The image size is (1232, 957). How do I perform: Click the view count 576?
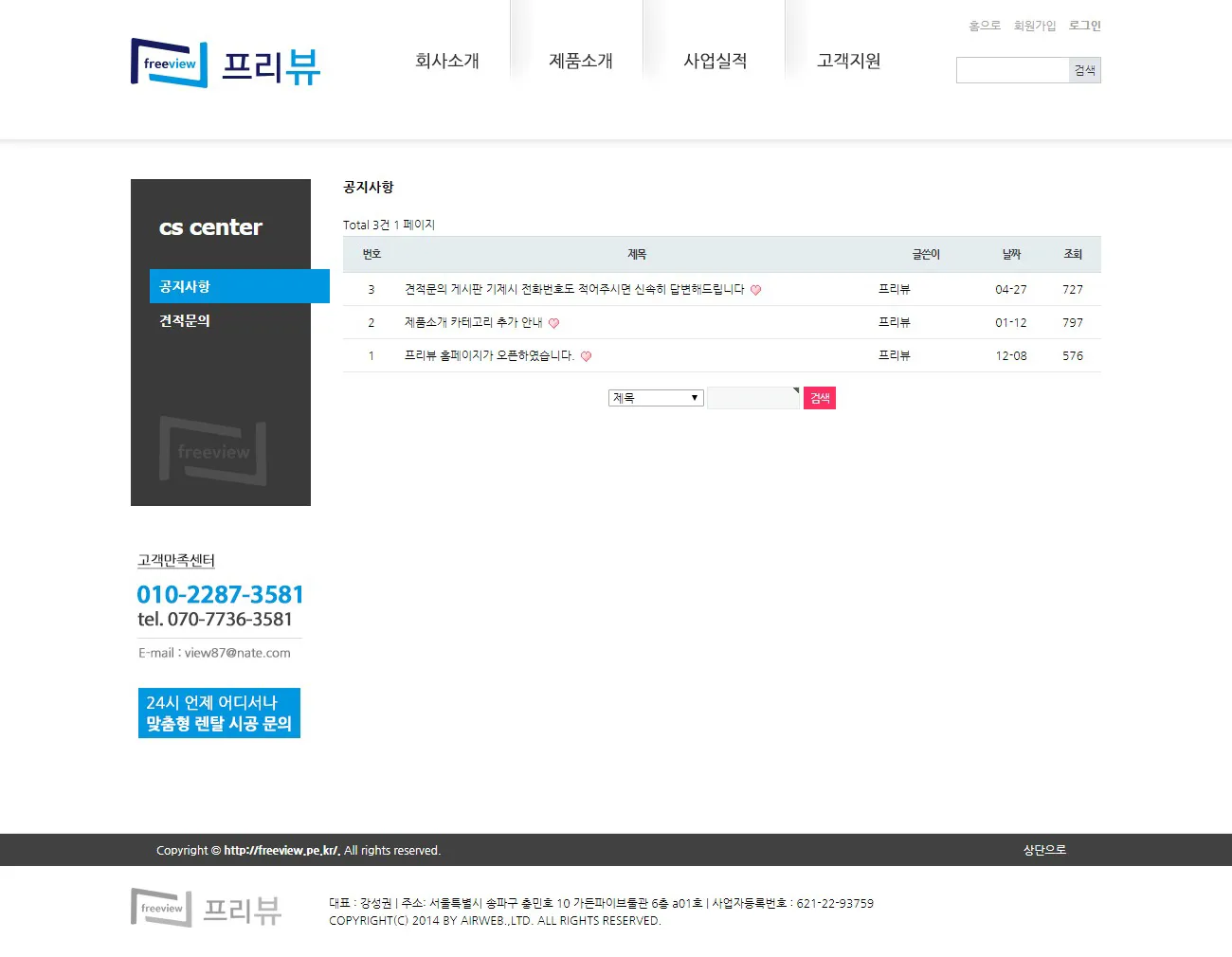(x=1073, y=355)
